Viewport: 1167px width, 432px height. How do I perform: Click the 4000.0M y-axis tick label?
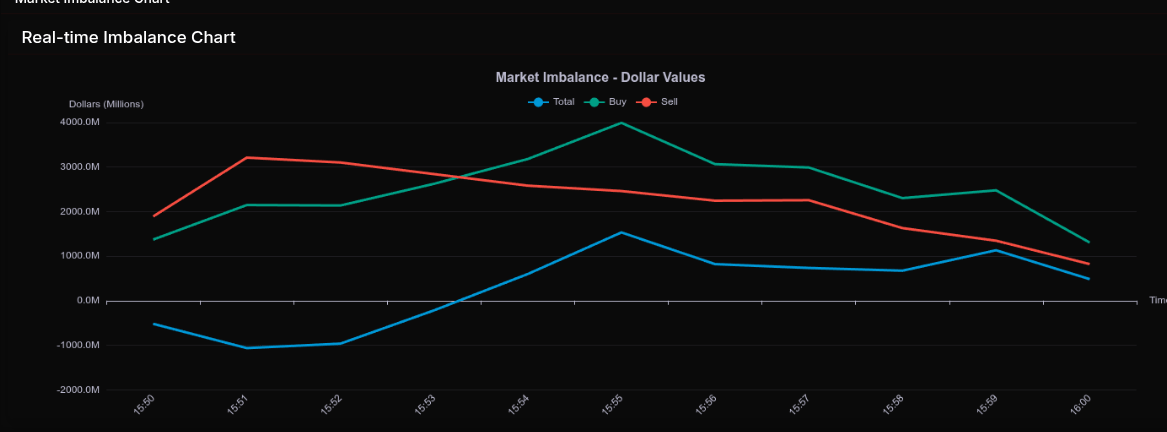79,122
